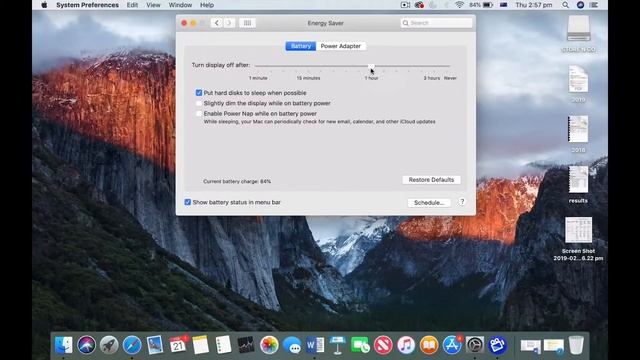The width and height of the screenshot is (640, 360).
Task: Enable Slightly dim the display on battery
Action: click(x=199, y=103)
